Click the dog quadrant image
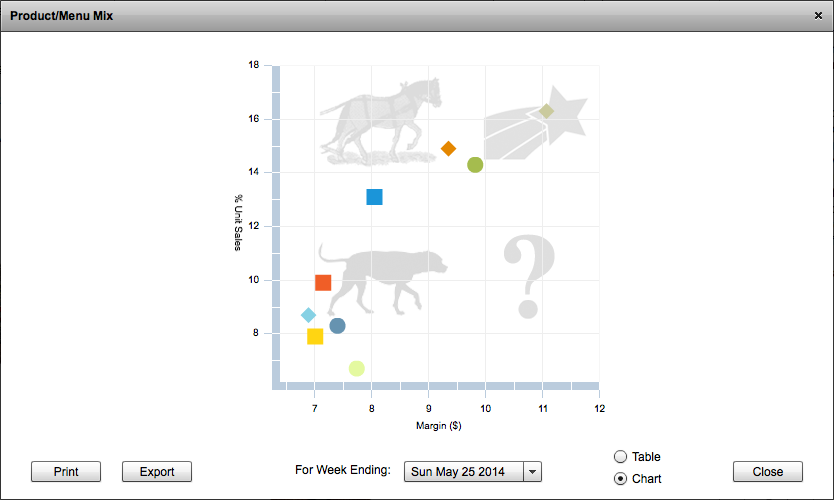The height and width of the screenshot is (500, 834). [x=383, y=281]
